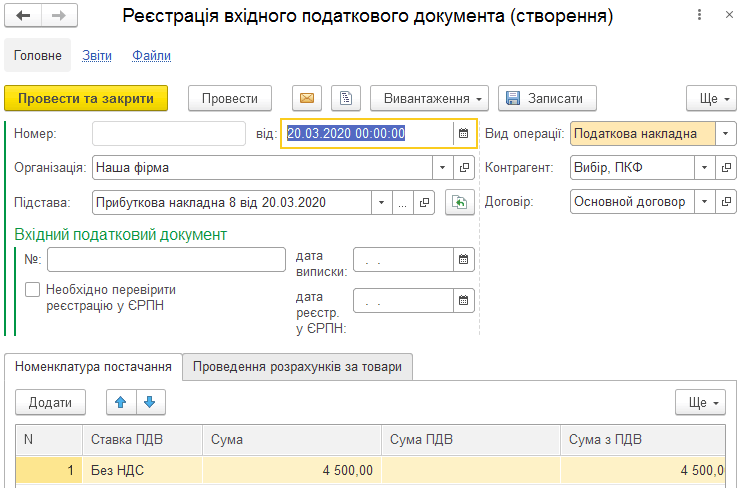Open the Організація record via open icon

click(464, 168)
